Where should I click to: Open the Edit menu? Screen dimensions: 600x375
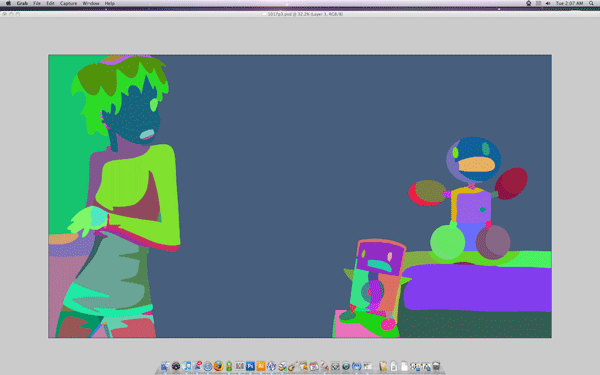[50, 3]
